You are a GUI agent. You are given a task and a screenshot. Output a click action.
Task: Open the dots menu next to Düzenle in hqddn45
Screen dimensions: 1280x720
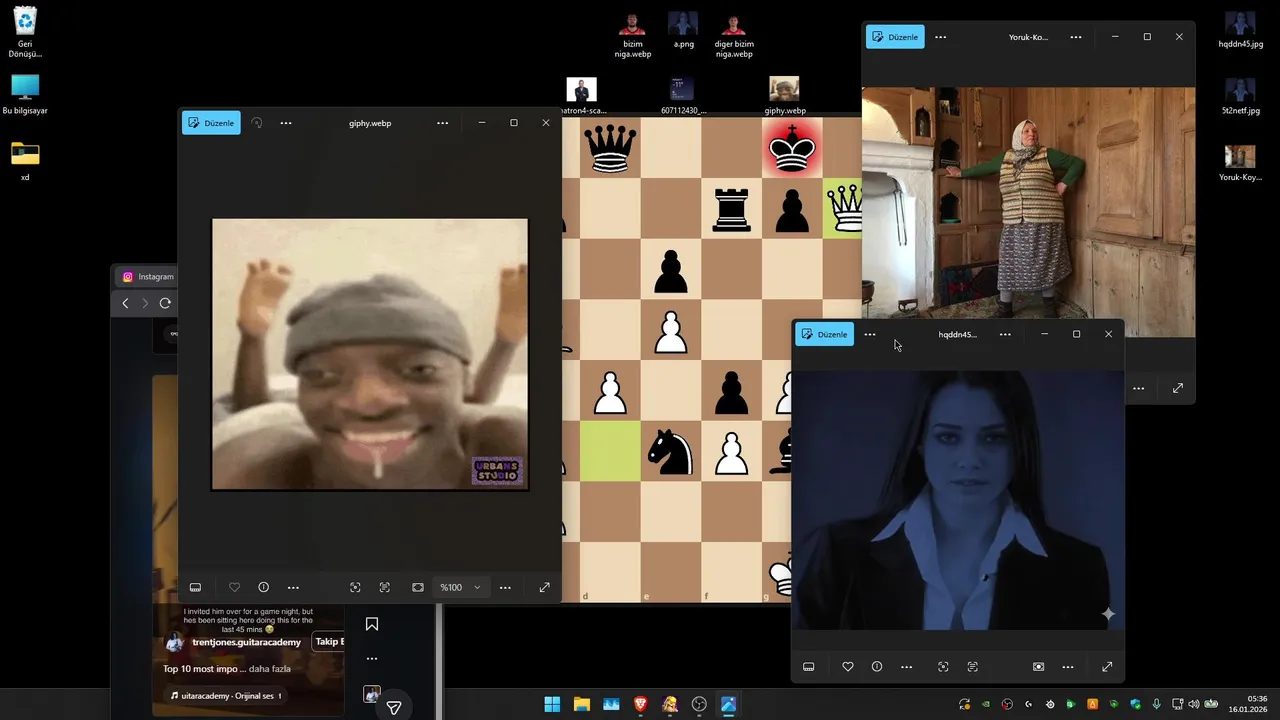click(870, 334)
